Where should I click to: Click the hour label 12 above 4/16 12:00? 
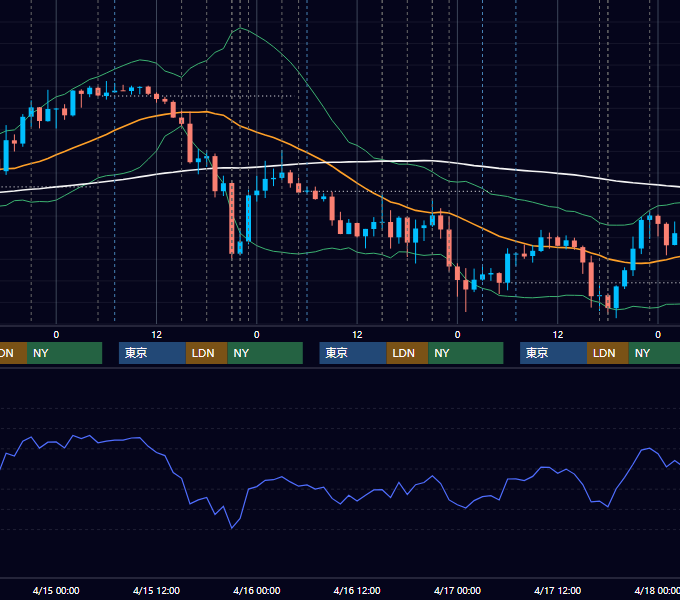pos(357,335)
